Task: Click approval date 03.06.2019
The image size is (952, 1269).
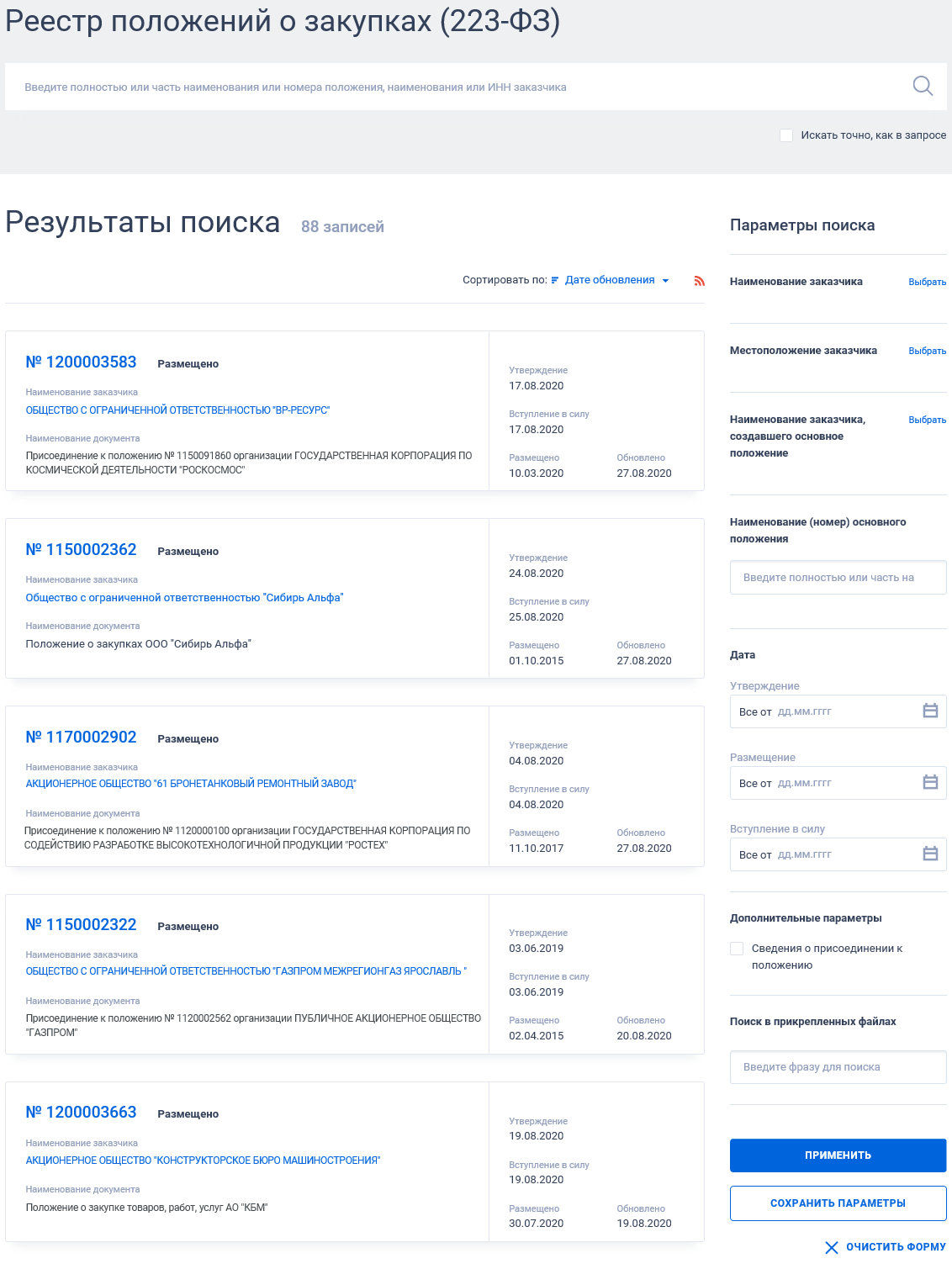Action: [537, 949]
